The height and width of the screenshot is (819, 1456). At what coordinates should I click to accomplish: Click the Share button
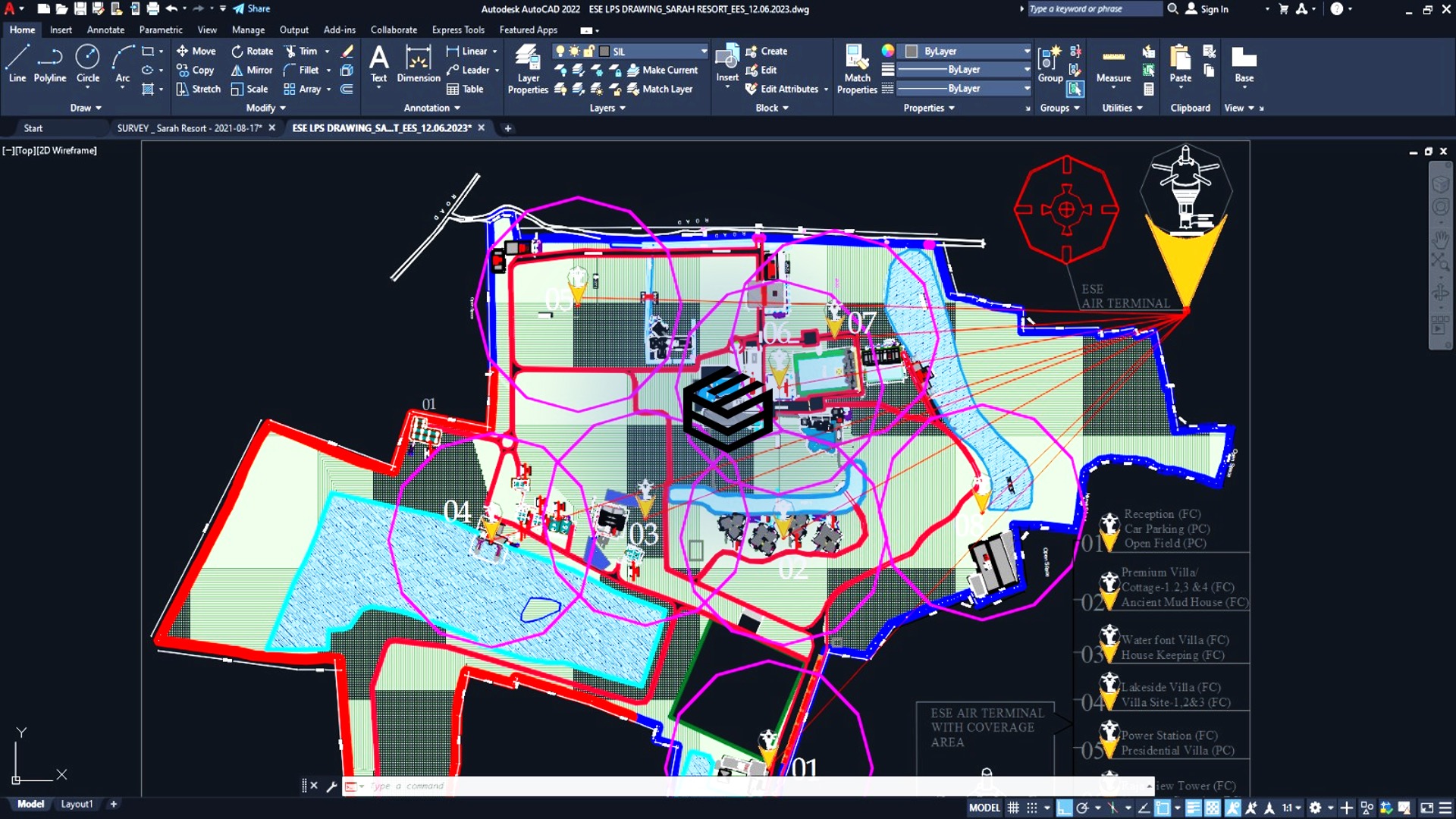(x=252, y=9)
